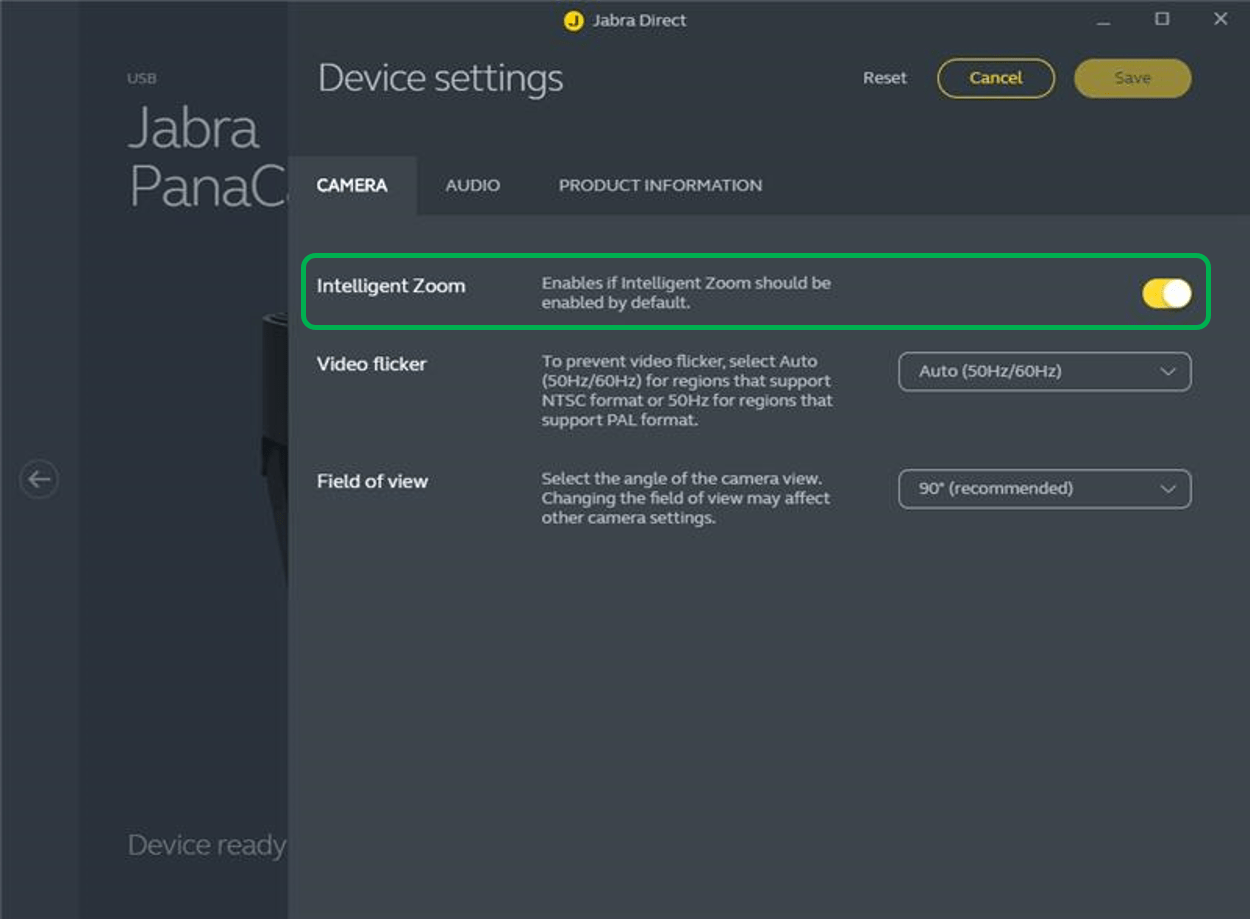Click the back arrow icon
This screenshot has width=1250, height=919.
39,479
